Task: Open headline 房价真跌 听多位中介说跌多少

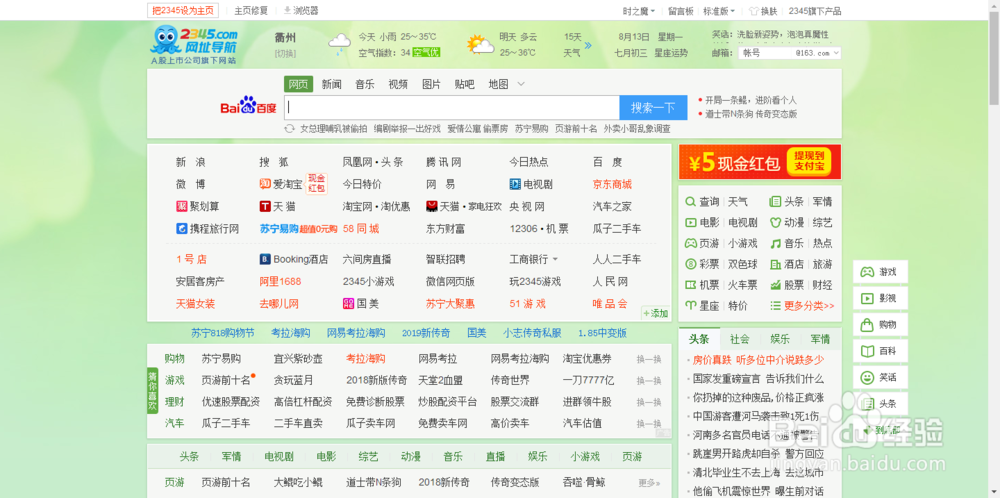Action: click(758, 360)
